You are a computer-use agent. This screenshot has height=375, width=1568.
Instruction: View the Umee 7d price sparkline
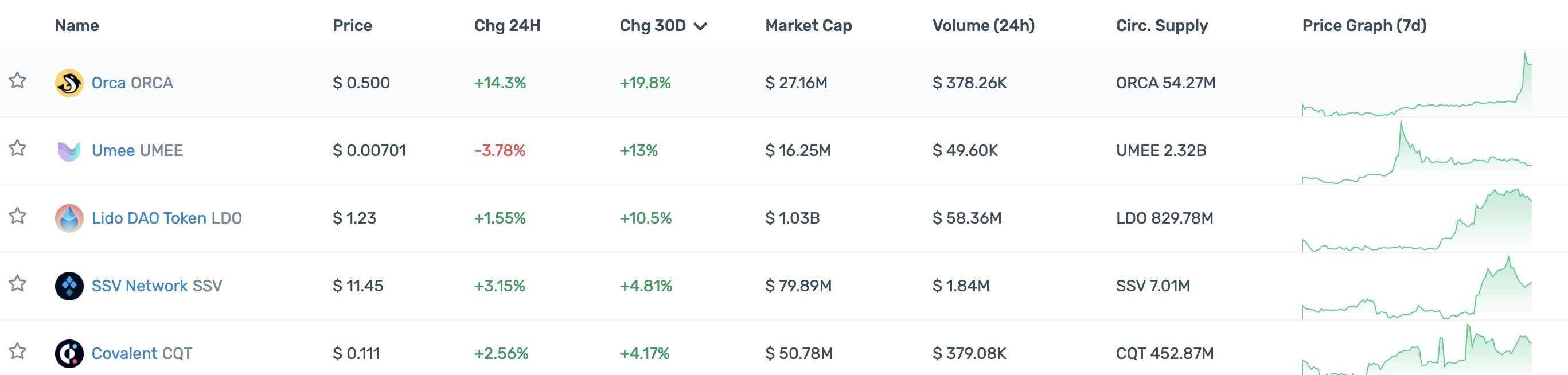1417,152
